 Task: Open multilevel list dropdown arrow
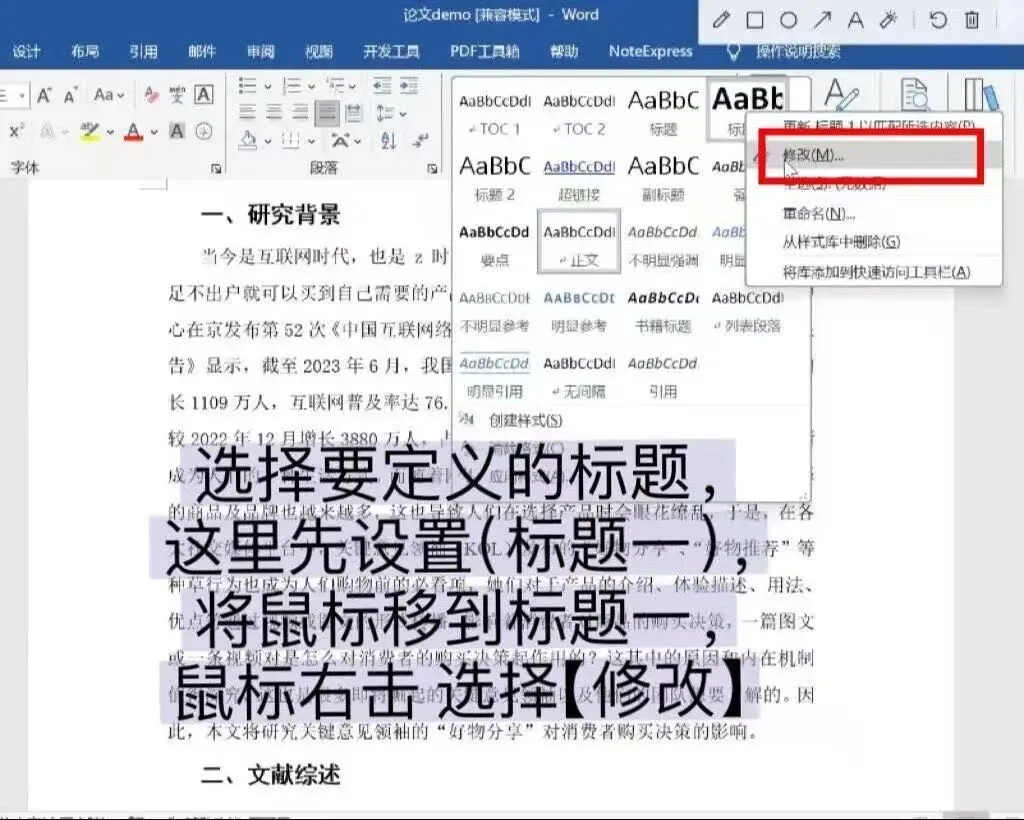coord(353,86)
